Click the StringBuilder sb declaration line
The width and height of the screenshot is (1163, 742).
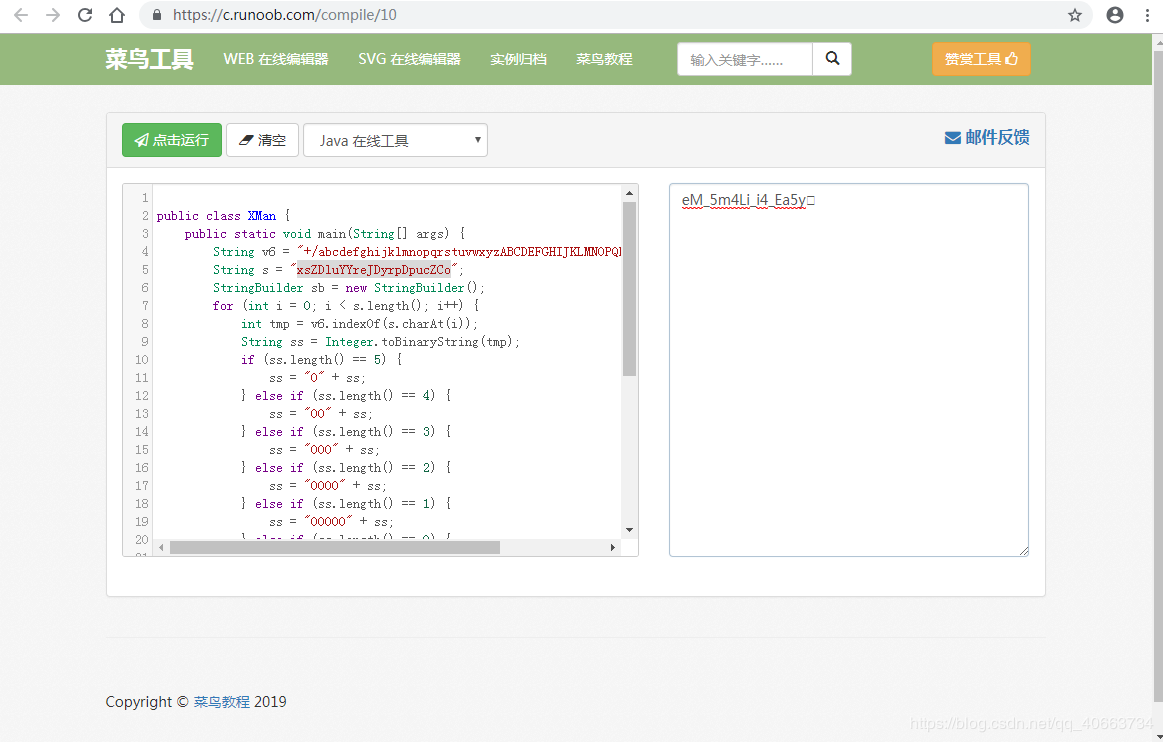(349, 288)
